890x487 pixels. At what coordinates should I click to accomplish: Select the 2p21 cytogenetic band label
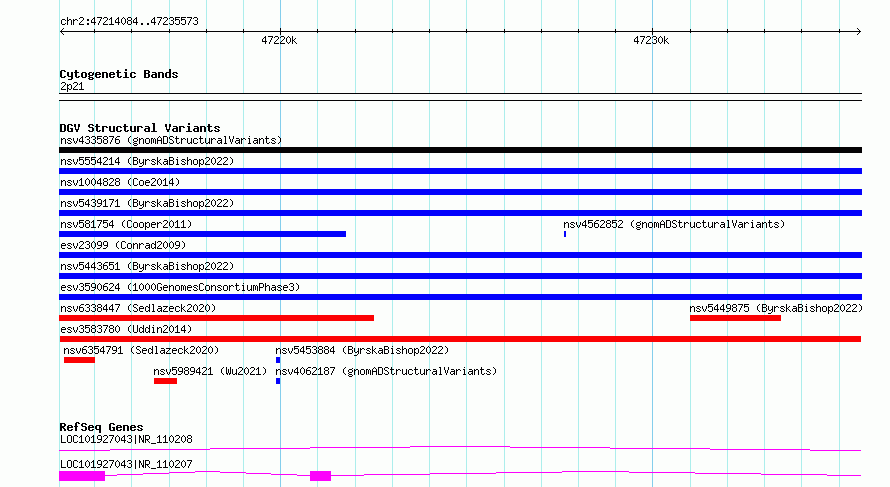click(x=72, y=86)
